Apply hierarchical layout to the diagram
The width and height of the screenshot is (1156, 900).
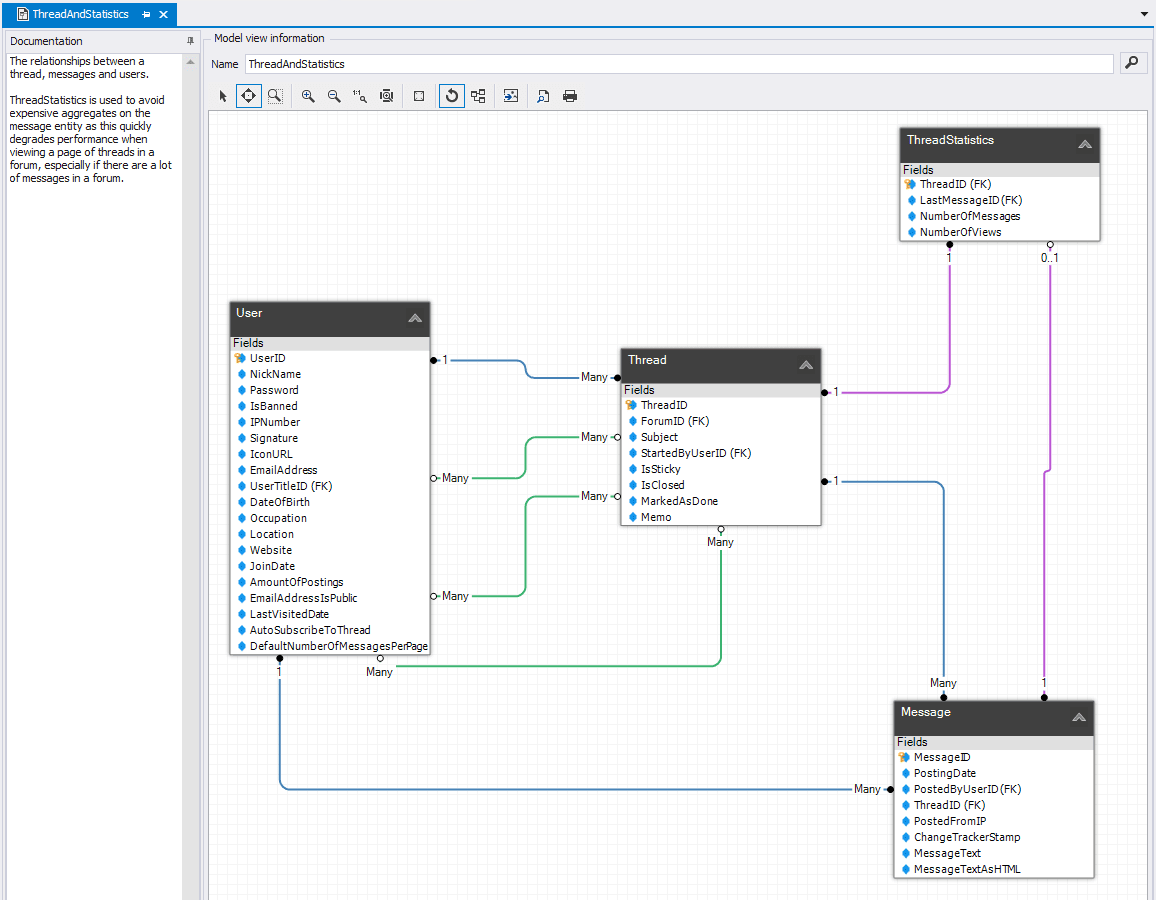478,96
